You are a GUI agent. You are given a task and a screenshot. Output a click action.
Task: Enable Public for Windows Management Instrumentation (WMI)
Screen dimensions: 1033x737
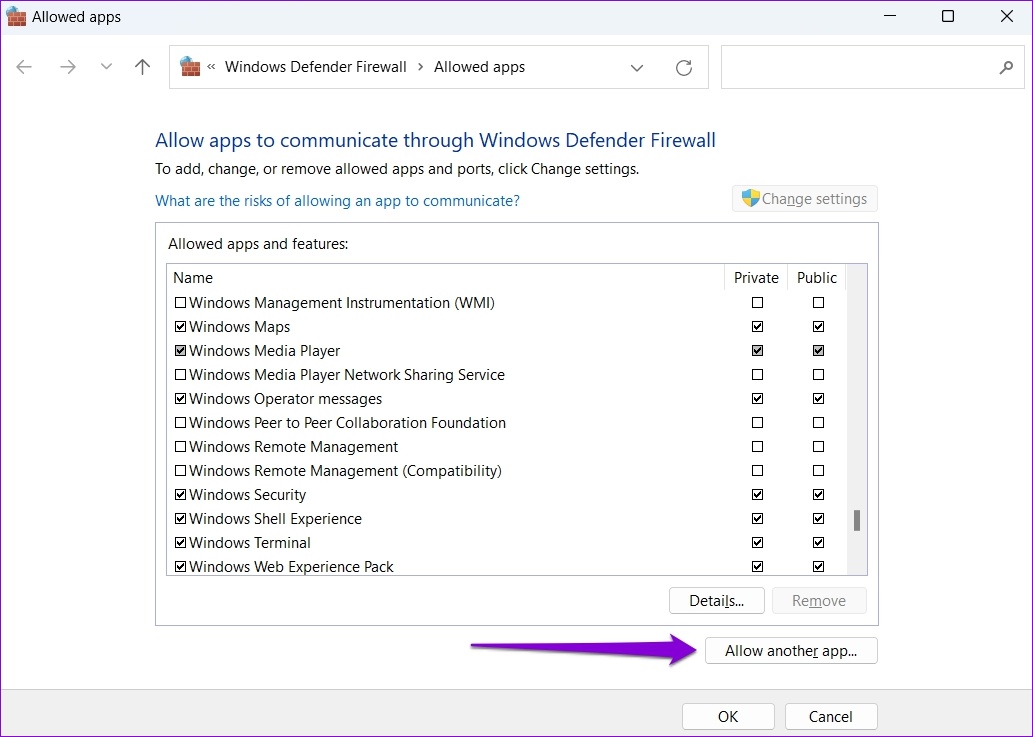pos(818,302)
